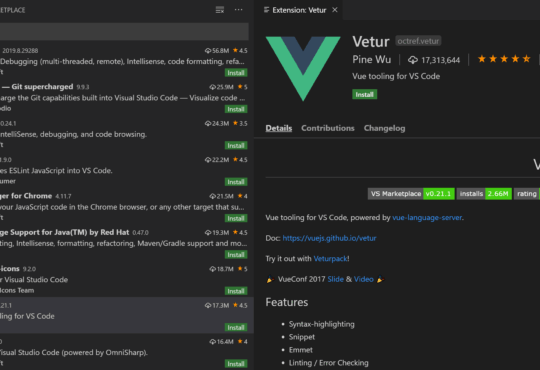Click the Vetur download count cloud icon
Screen dimensions: 540x370
413,60
